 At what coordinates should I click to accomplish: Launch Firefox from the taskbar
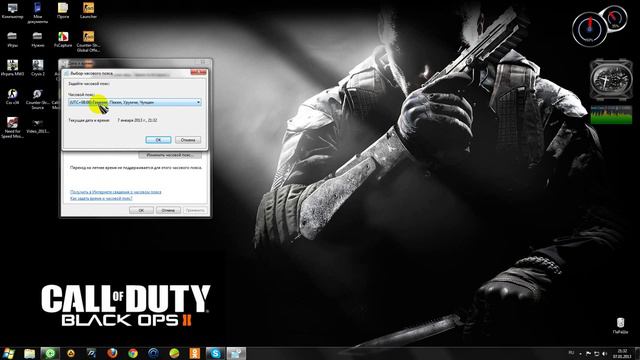(112, 353)
